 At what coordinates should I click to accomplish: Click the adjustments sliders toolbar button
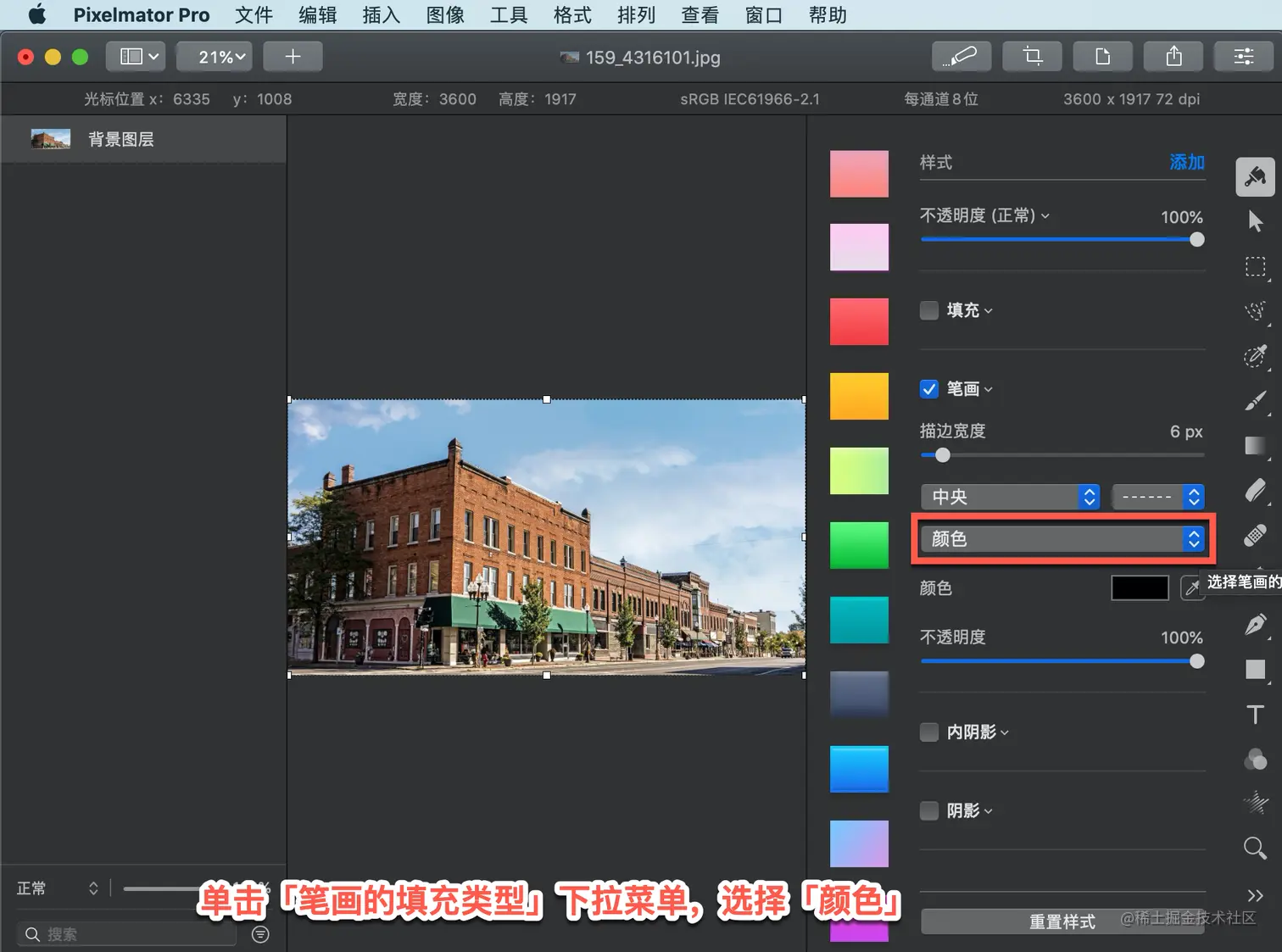tap(1243, 57)
